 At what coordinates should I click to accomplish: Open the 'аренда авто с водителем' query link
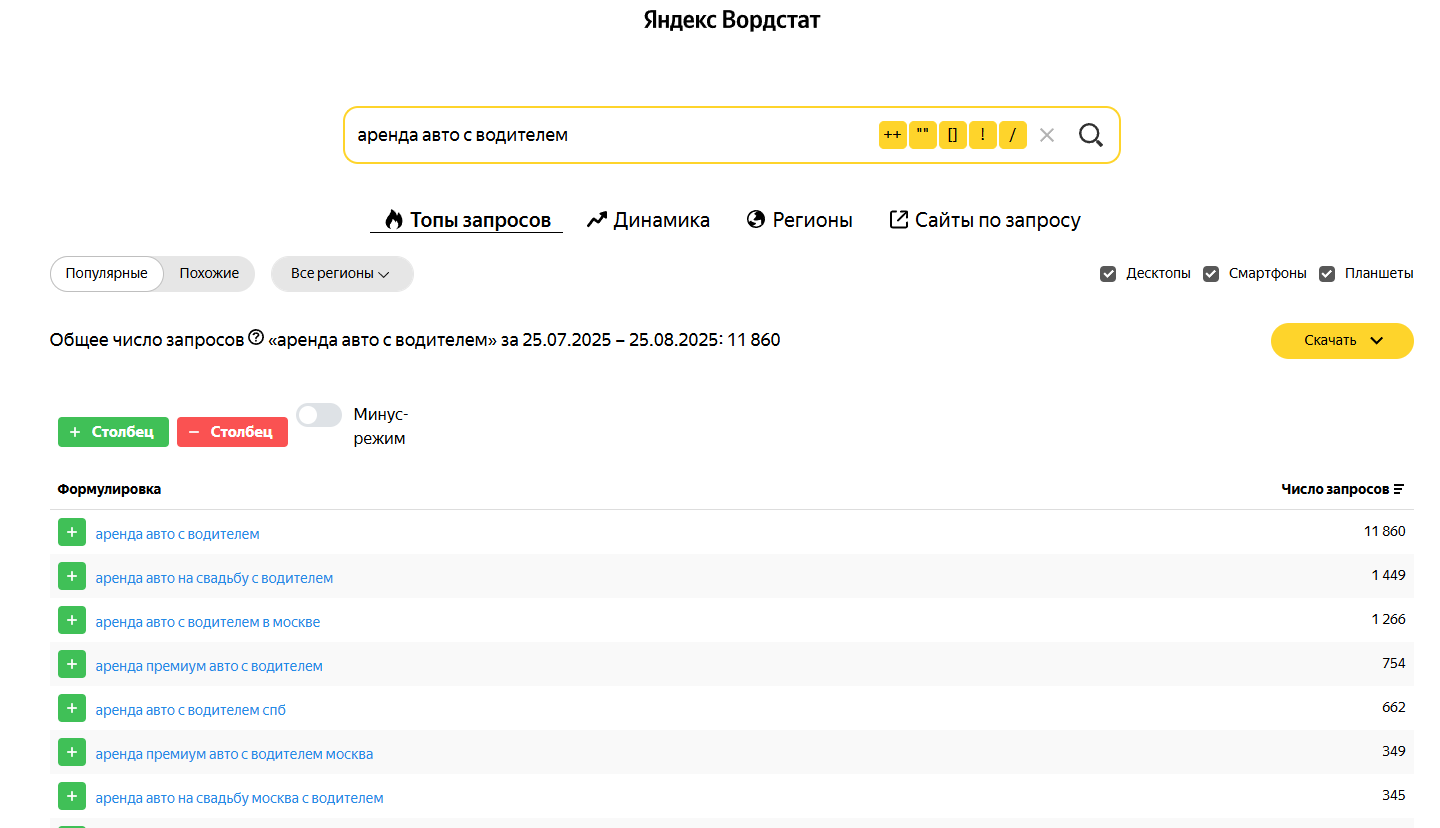(177, 534)
